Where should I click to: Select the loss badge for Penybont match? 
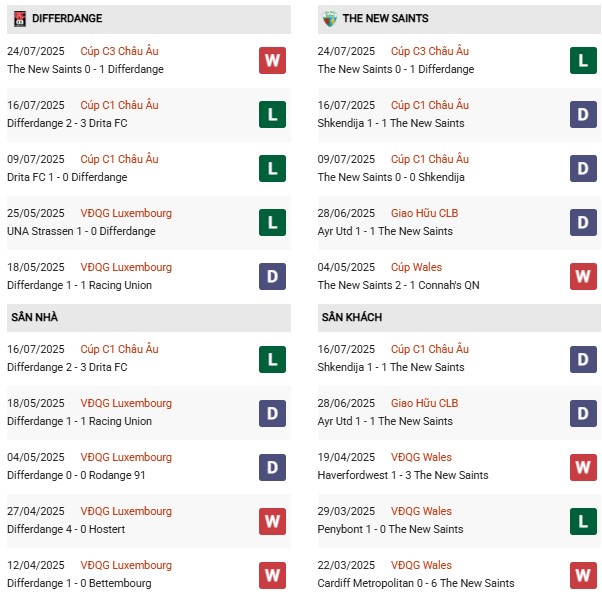(x=582, y=520)
